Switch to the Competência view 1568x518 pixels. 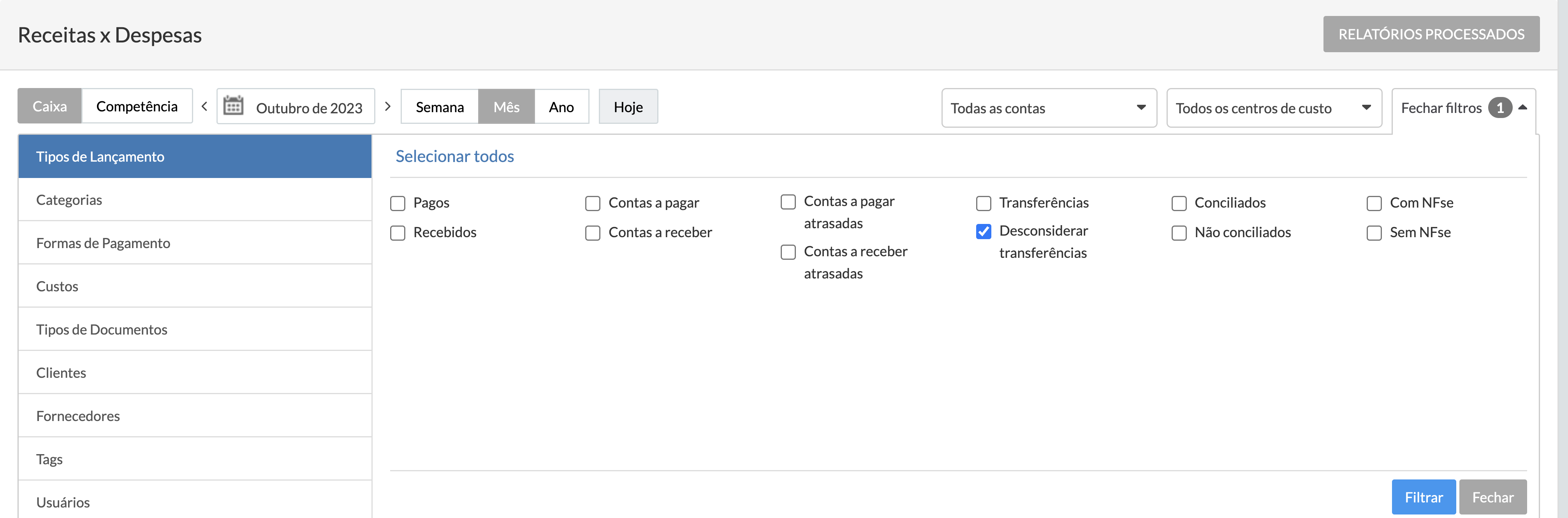(137, 107)
